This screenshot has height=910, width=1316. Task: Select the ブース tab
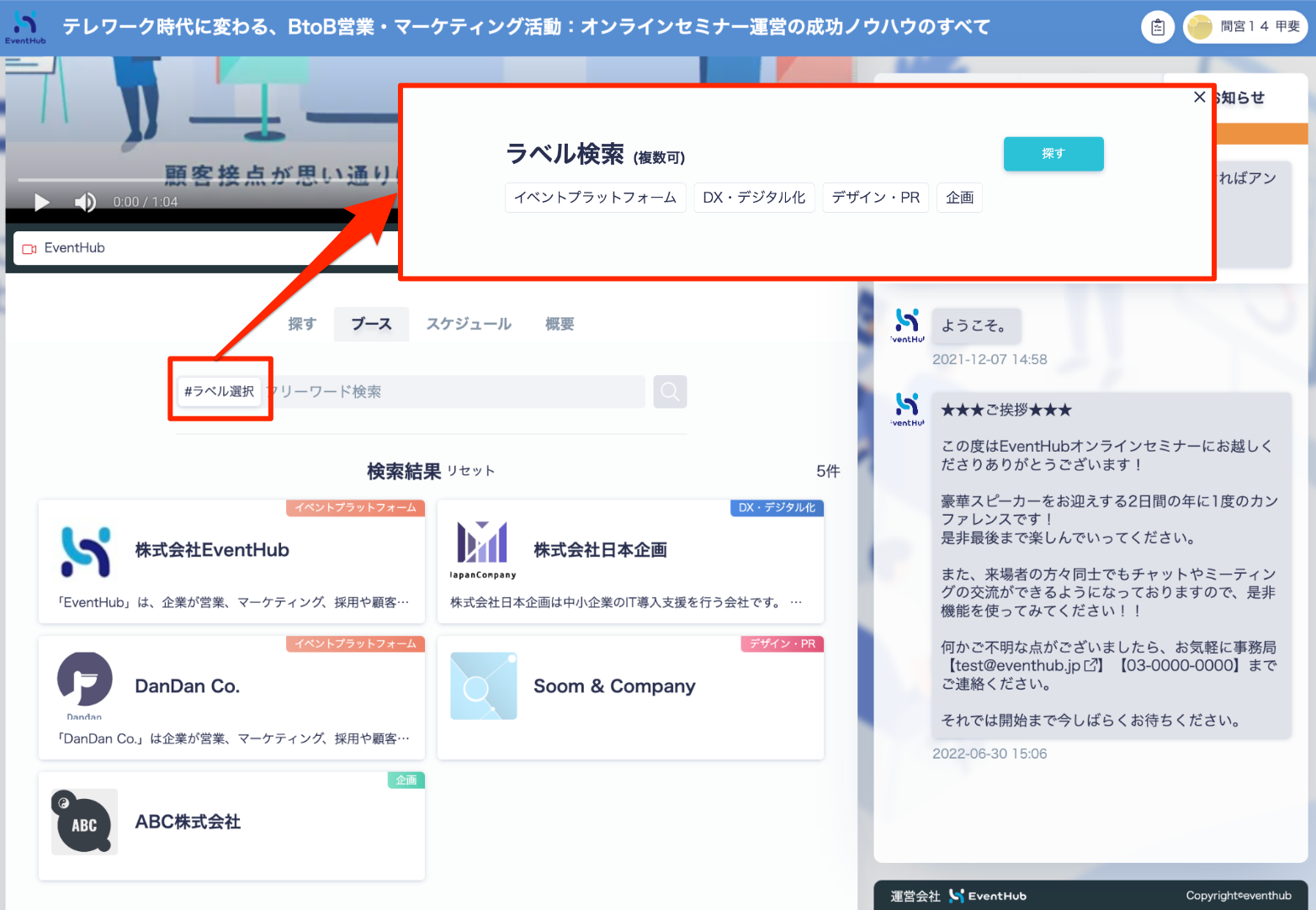coord(371,324)
